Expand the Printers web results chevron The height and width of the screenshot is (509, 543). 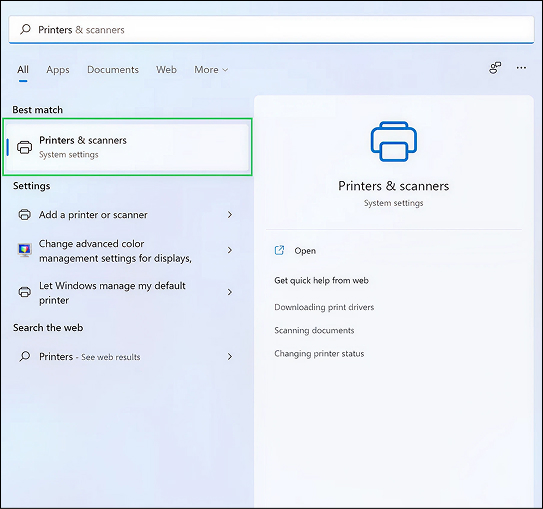pos(230,356)
